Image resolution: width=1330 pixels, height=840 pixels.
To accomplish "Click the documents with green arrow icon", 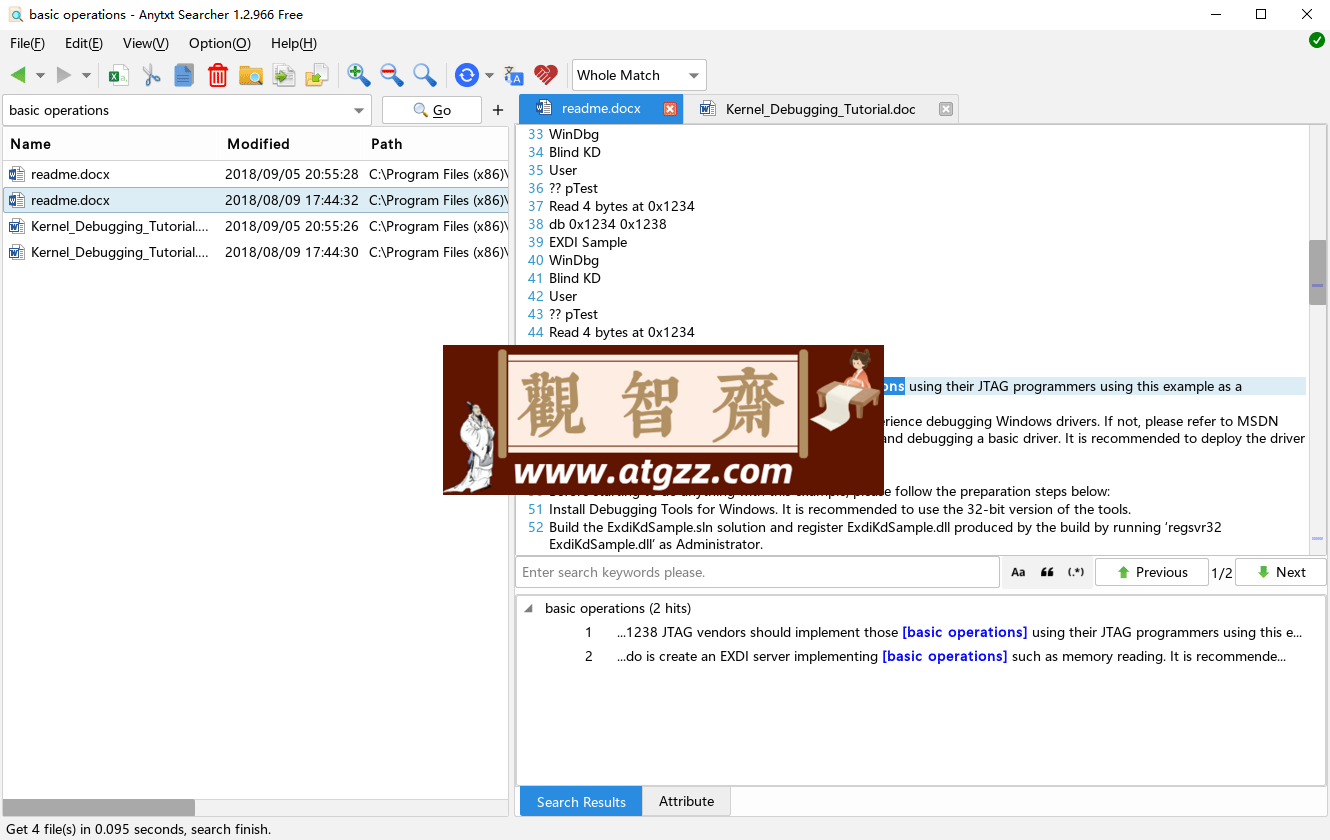I will click(284, 75).
